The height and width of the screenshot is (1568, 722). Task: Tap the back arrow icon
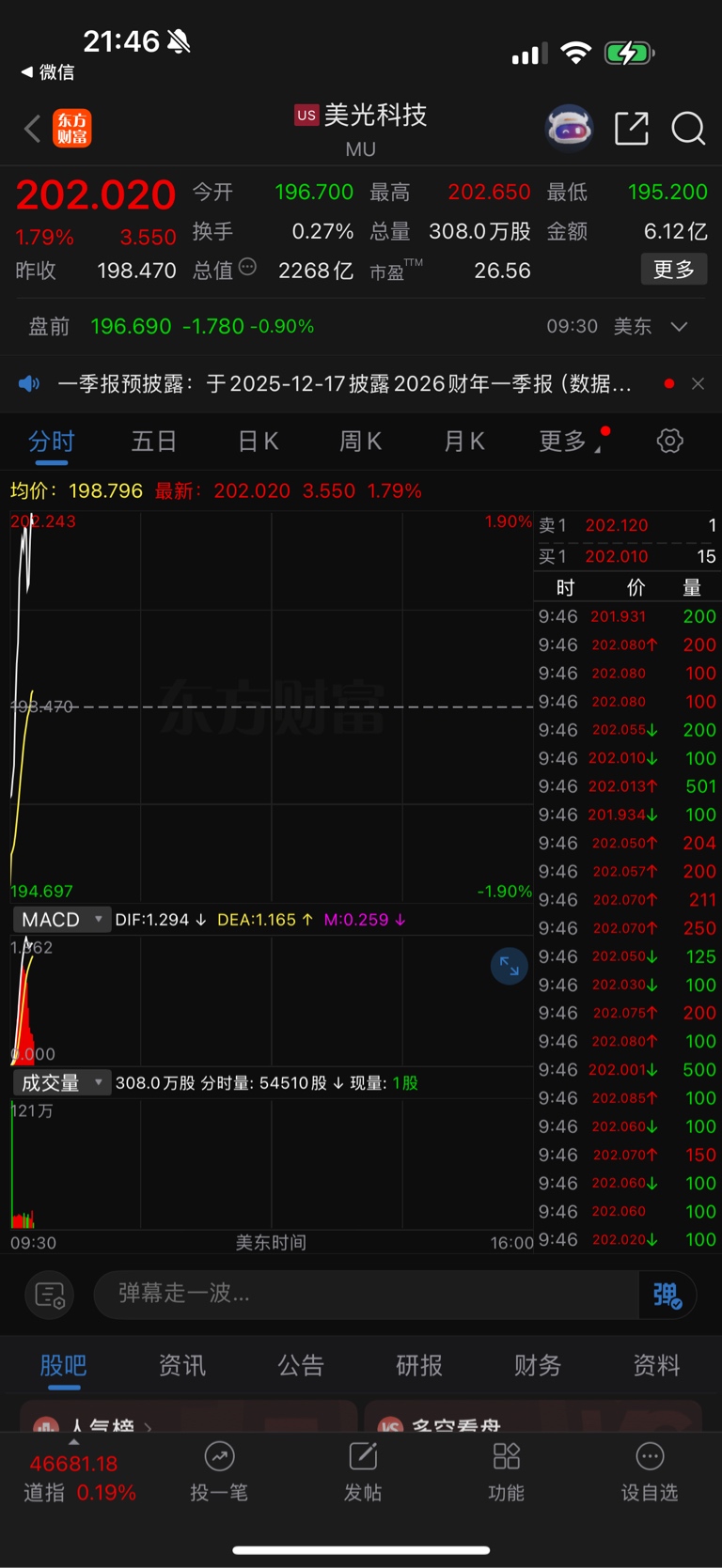(33, 128)
